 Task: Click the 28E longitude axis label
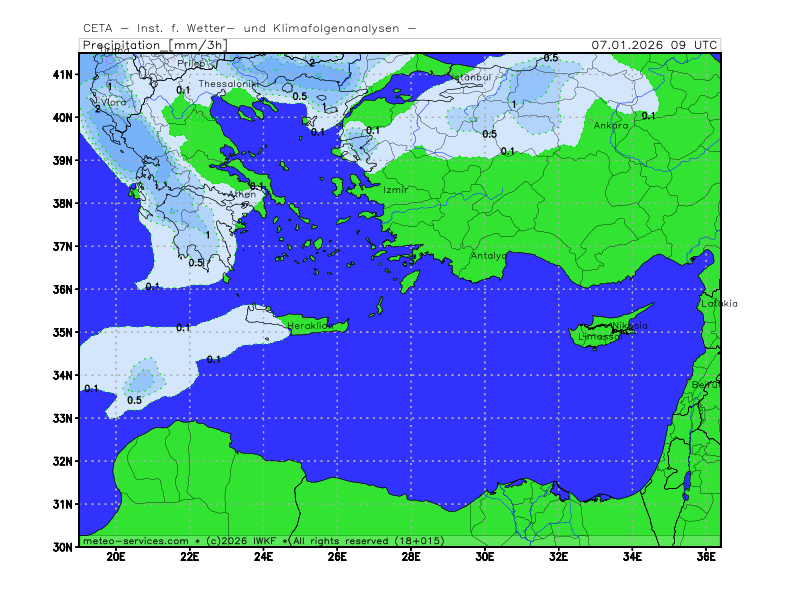pos(411,557)
